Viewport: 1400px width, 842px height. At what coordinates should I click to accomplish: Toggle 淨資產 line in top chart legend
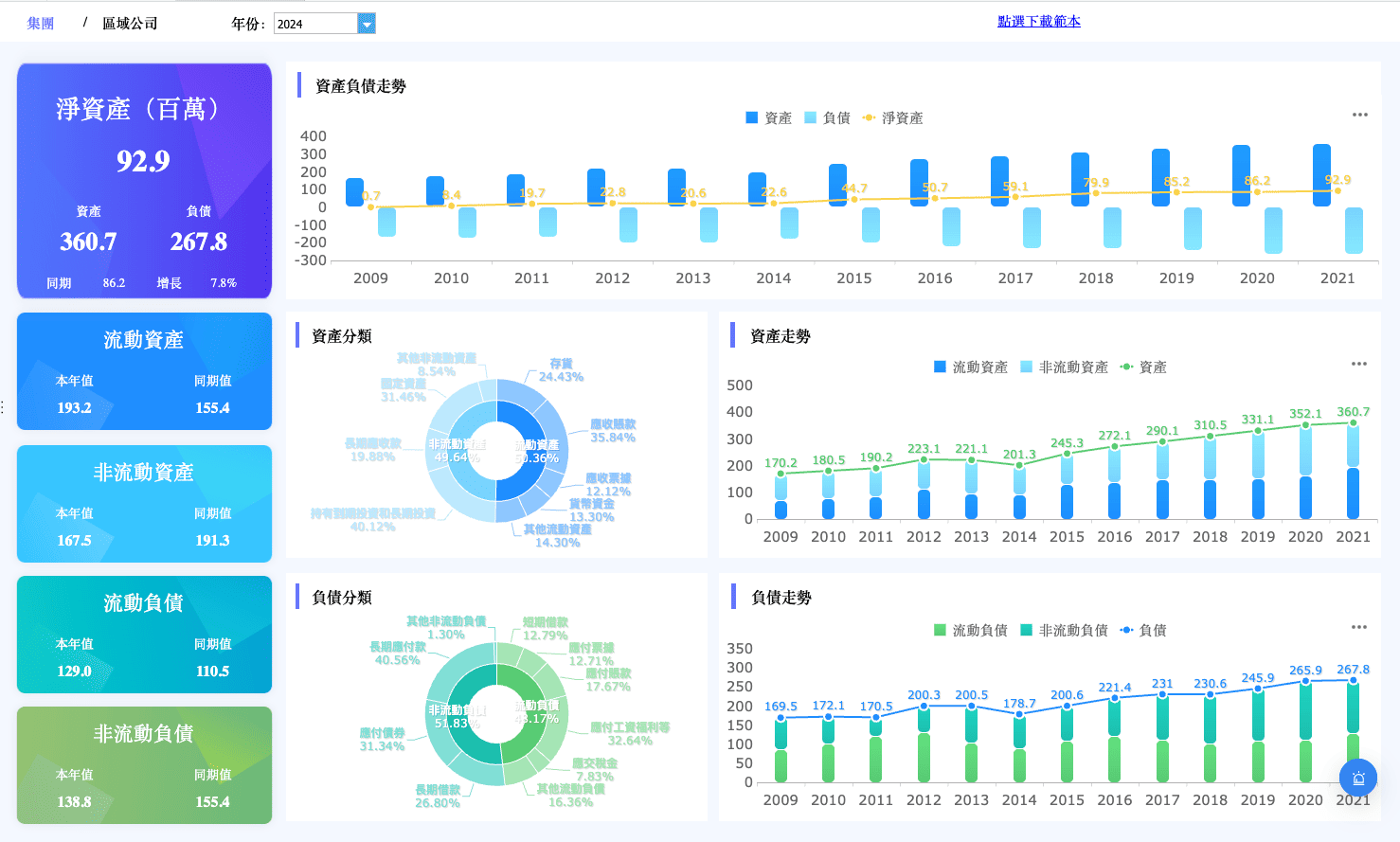[x=892, y=118]
